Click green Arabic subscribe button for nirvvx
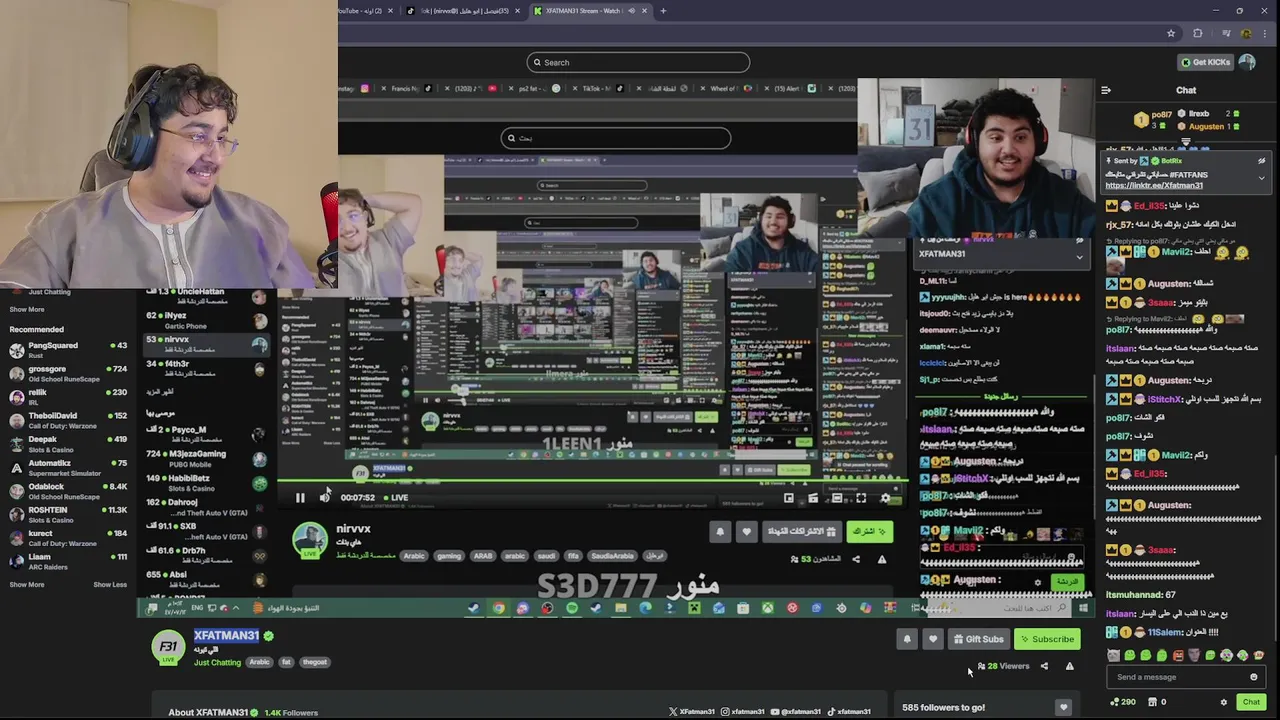Screen dimensions: 1280x720 [869, 532]
